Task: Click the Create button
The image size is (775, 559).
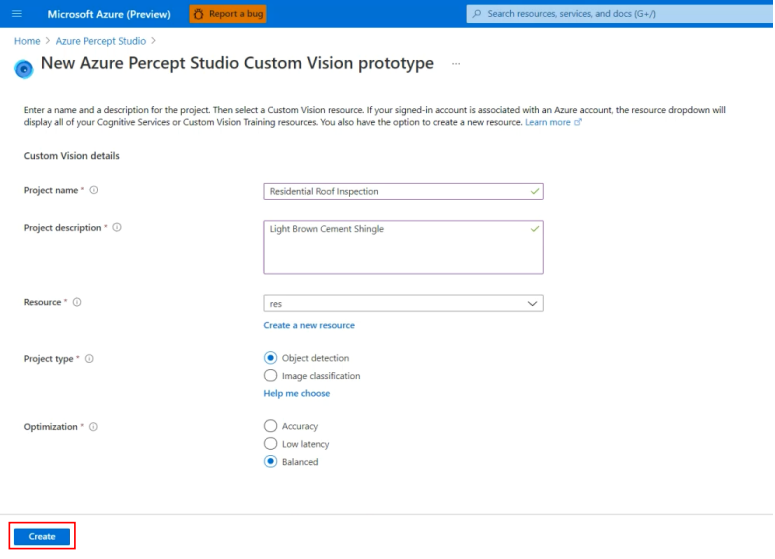Action: (x=42, y=536)
